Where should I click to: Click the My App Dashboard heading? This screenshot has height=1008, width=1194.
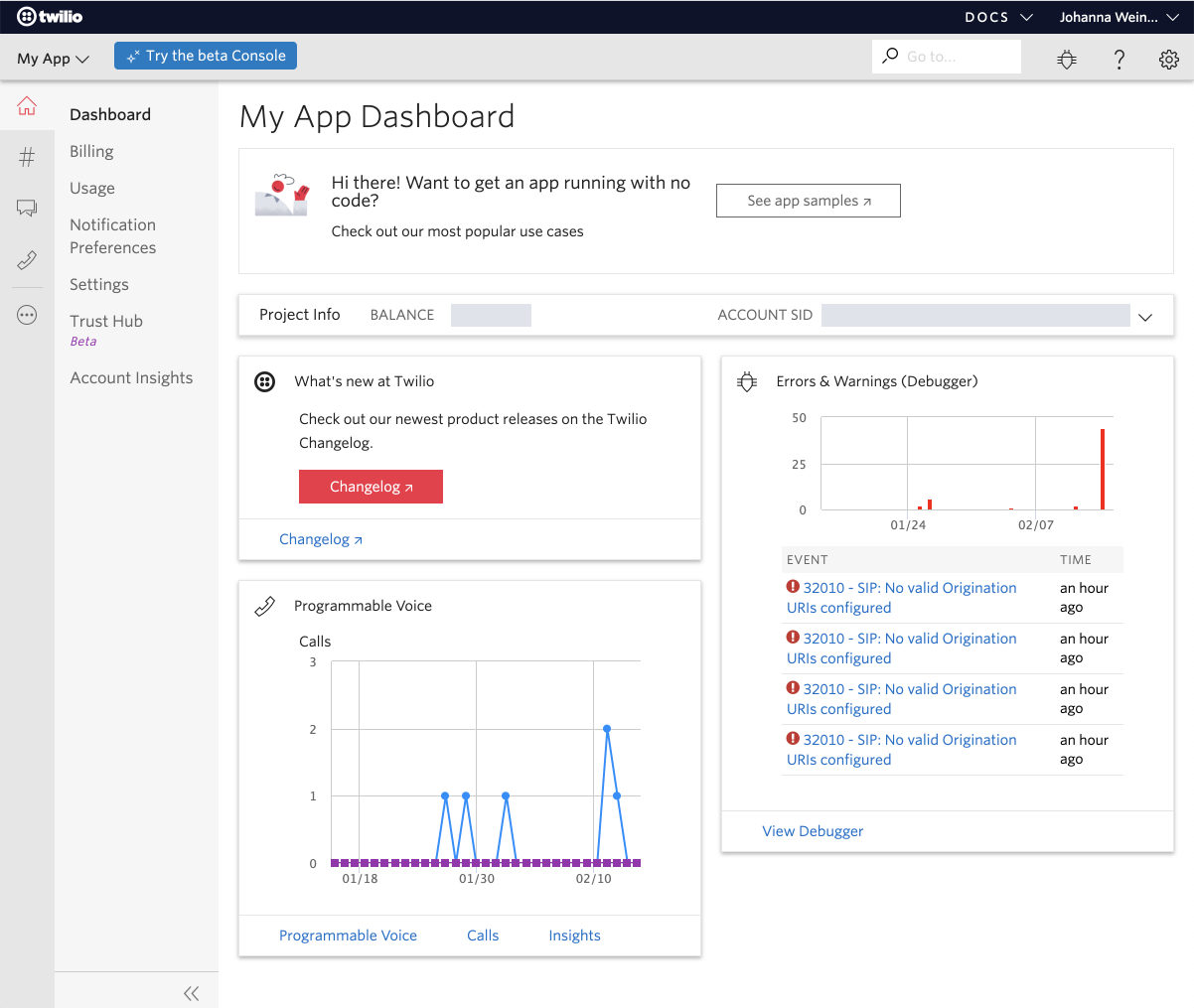(377, 116)
